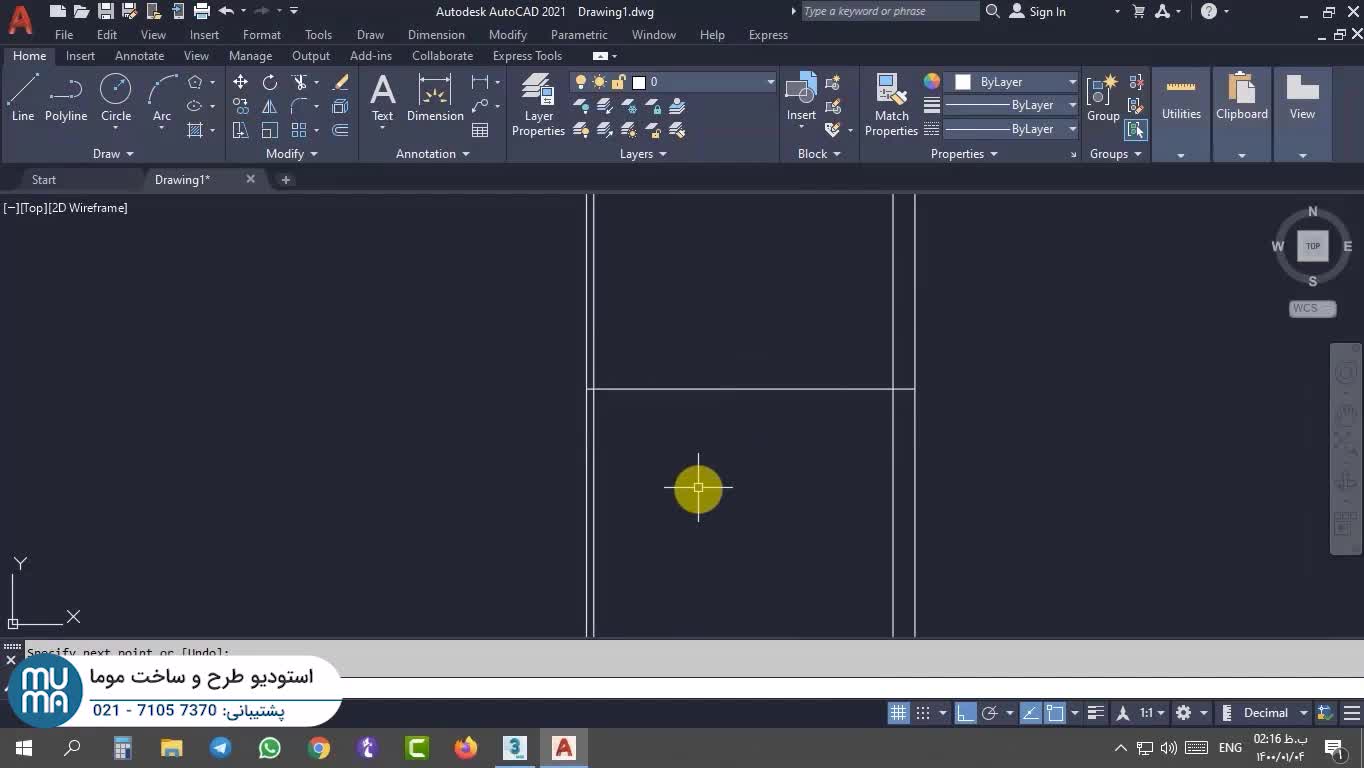Click the Move tool in Modify panel
Image resolution: width=1364 pixels, height=768 pixels.
pos(240,82)
